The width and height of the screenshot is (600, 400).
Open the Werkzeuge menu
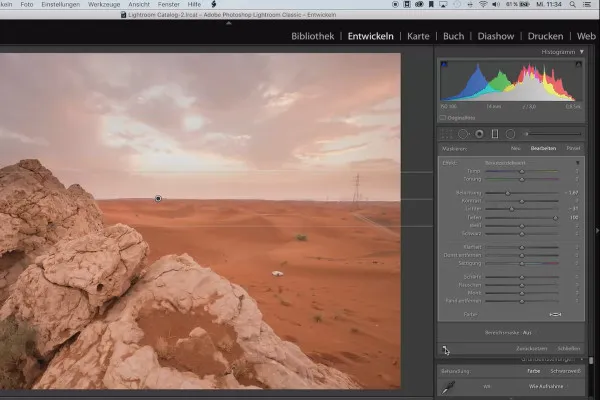point(104,5)
